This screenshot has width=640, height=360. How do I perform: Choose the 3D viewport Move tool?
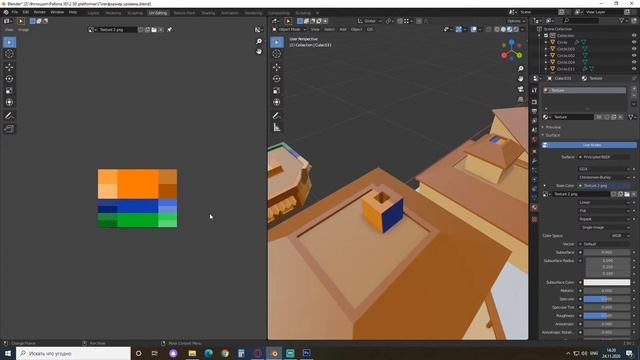(x=277, y=67)
